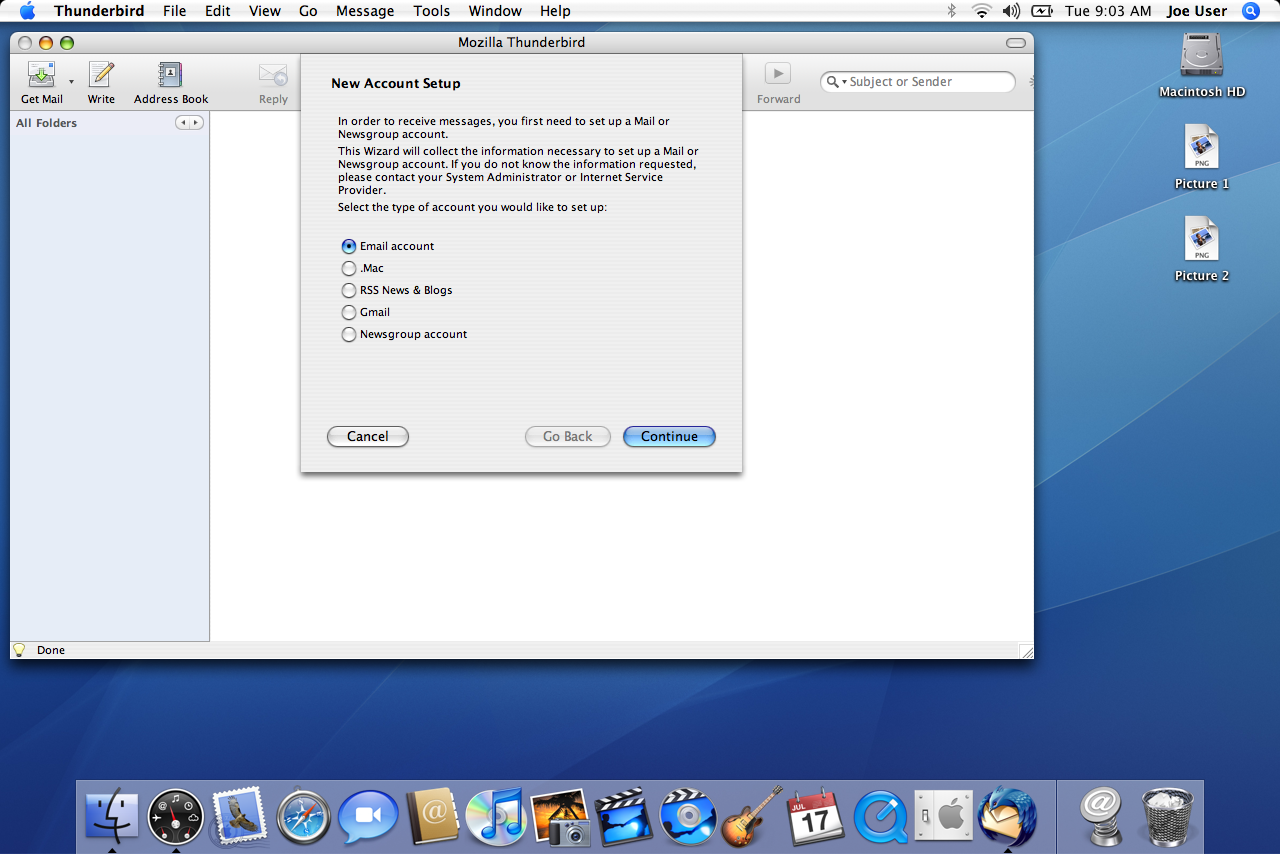Select the .Mac account radio button

(x=349, y=268)
